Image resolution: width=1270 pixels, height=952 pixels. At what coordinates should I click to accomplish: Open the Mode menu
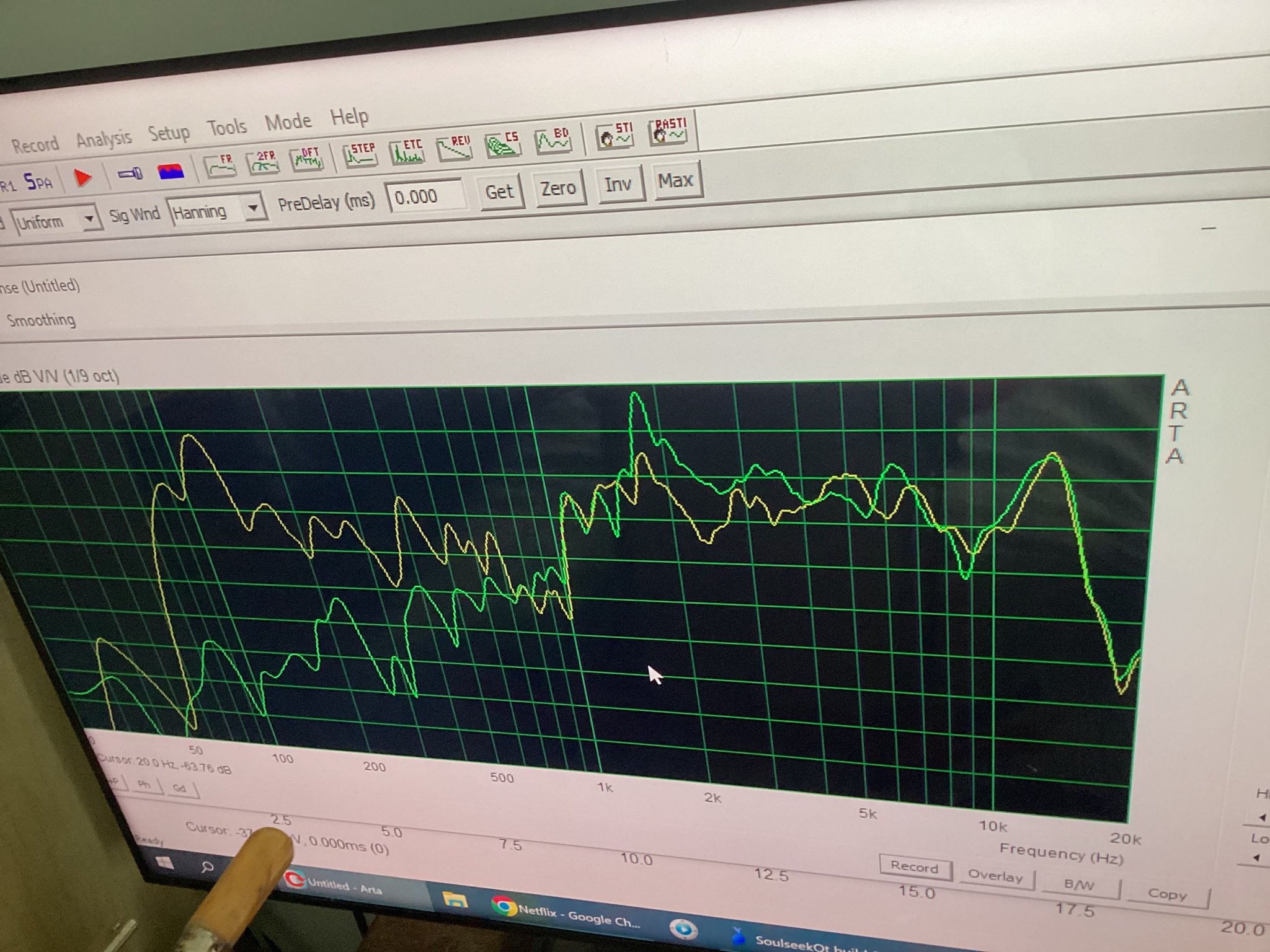[288, 121]
